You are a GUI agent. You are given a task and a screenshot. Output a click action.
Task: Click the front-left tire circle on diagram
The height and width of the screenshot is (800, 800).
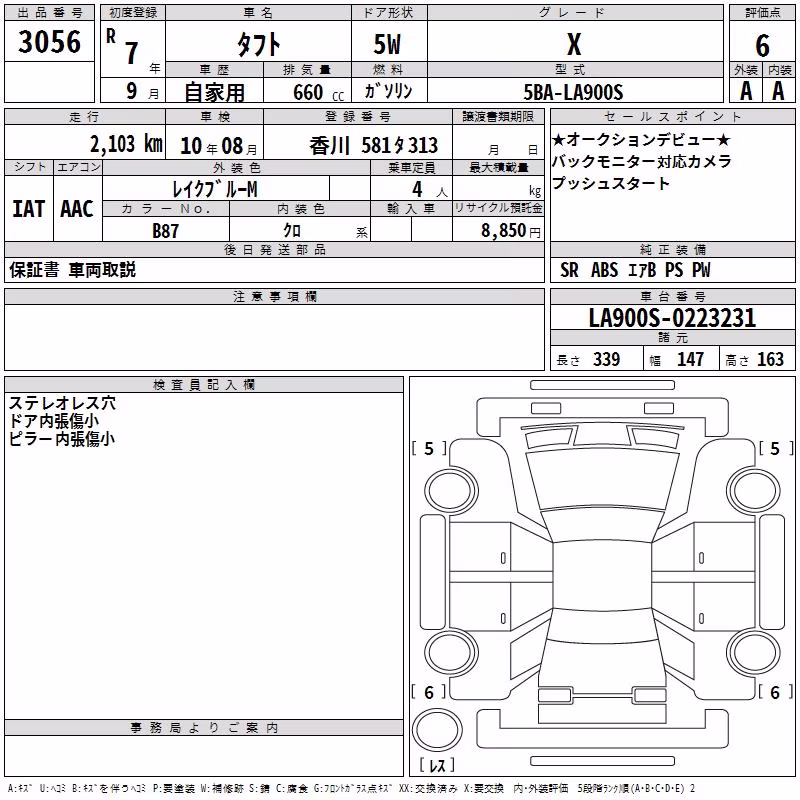(x=451, y=492)
